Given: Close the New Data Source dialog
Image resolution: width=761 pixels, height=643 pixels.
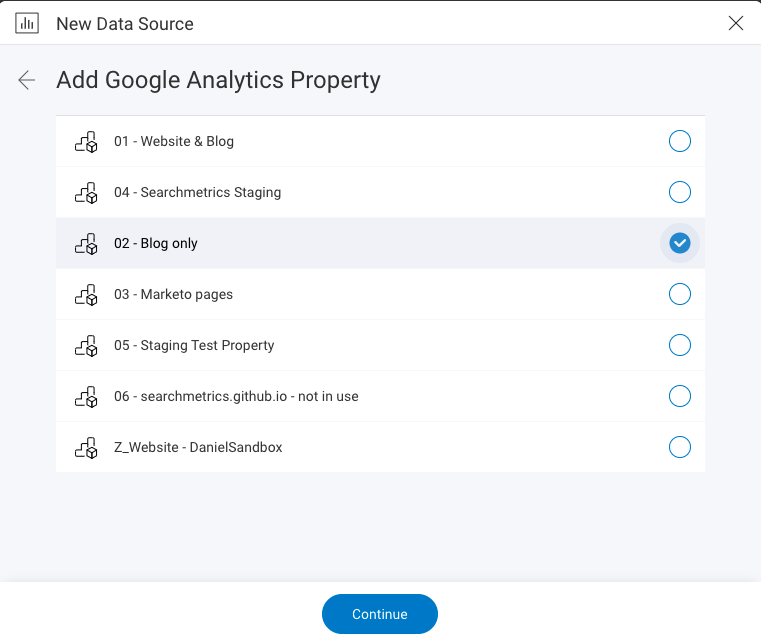Looking at the screenshot, I should (736, 23).
